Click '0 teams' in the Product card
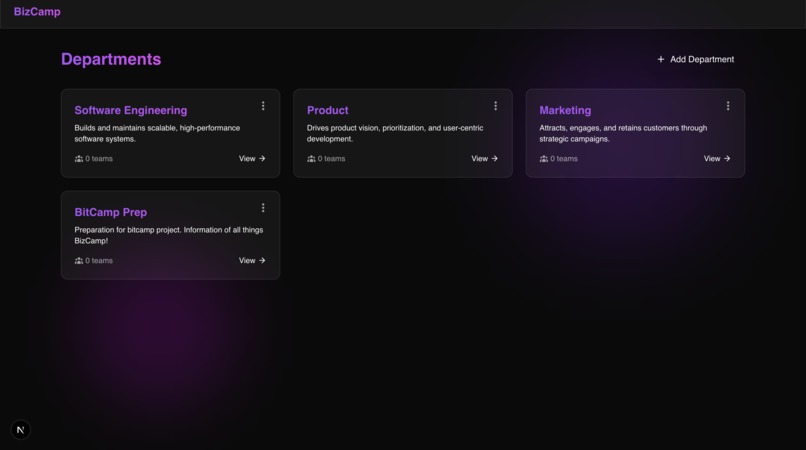 click(x=332, y=158)
